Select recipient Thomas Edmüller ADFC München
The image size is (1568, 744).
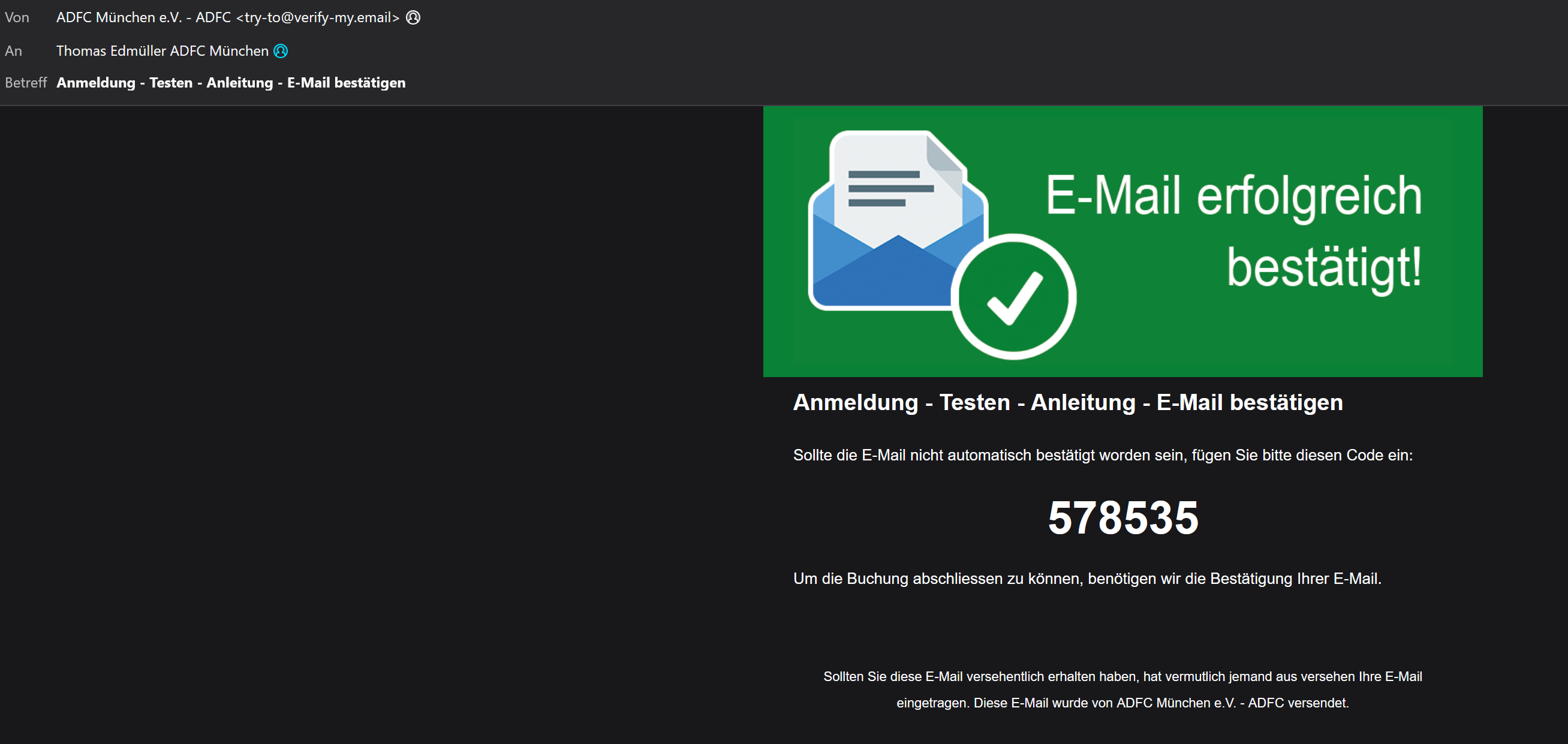(x=162, y=51)
